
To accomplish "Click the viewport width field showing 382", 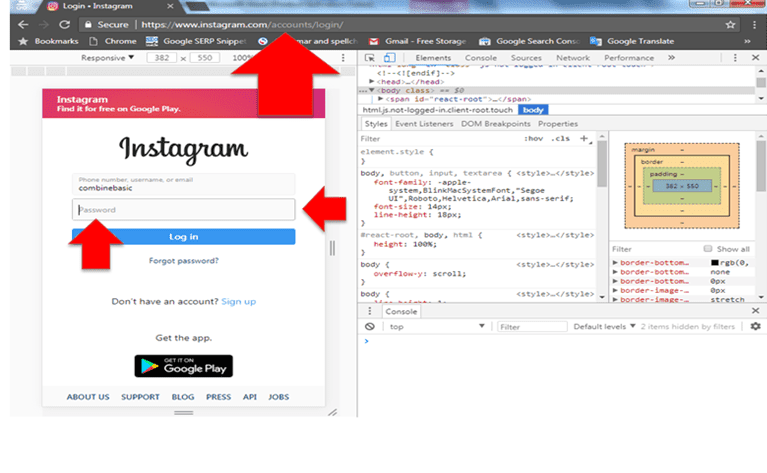I will click(162, 58).
